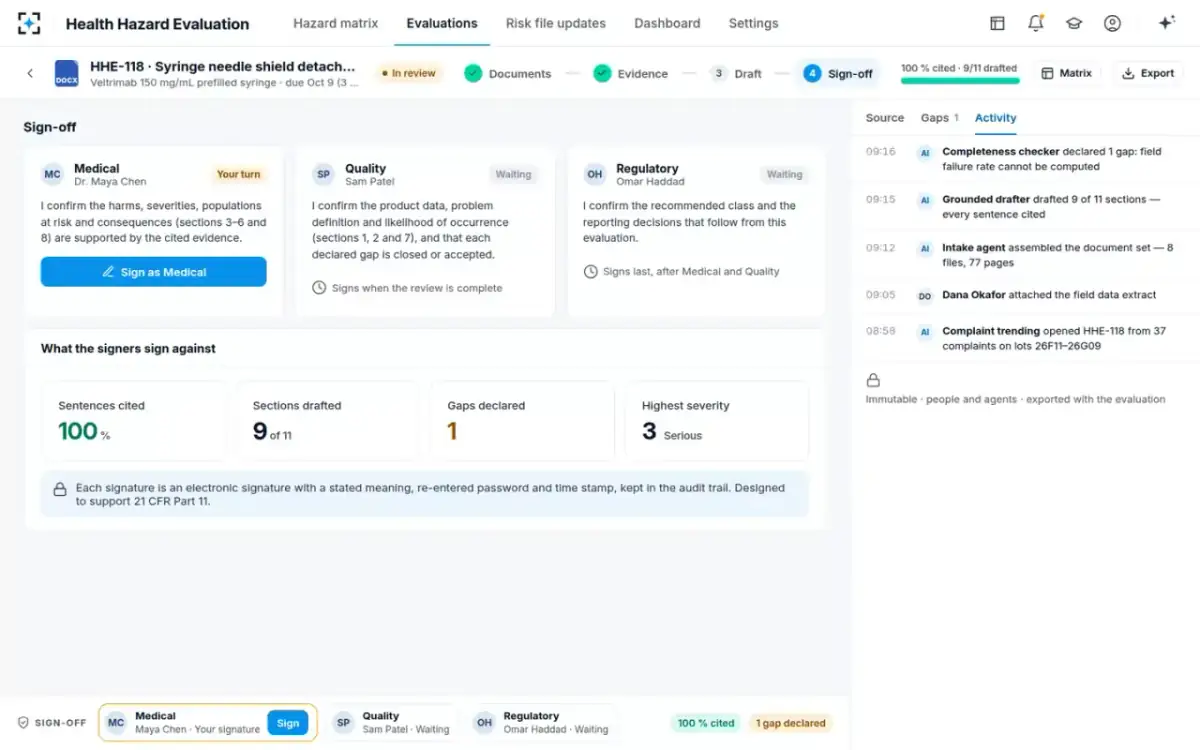Select the Sign-off step in the stepper
This screenshot has width=1200, height=750.
point(839,73)
